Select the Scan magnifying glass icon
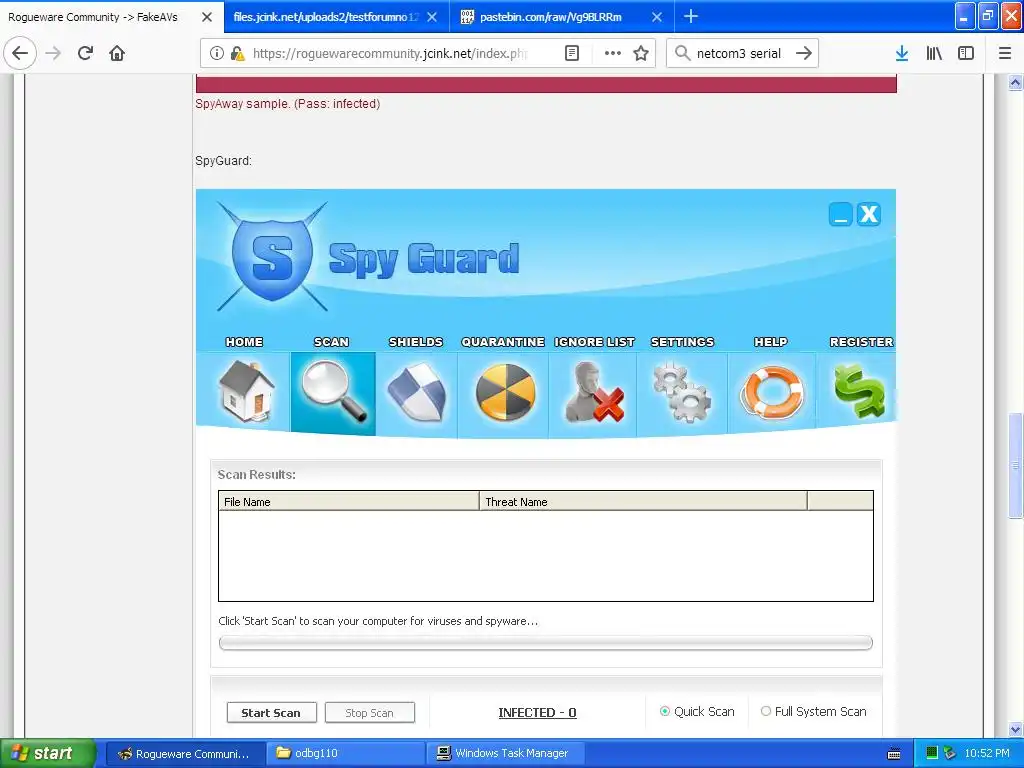The width and height of the screenshot is (1024, 768). click(x=333, y=392)
